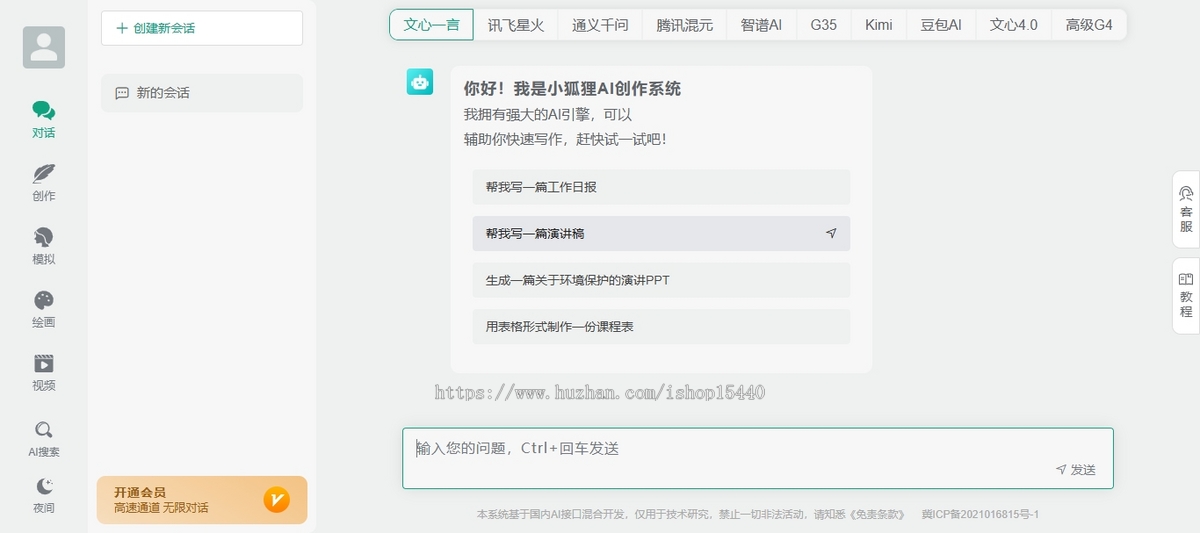The width and height of the screenshot is (1200, 533).
Task: Switch to 文心一言 model tab
Action: click(x=431, y=25)
